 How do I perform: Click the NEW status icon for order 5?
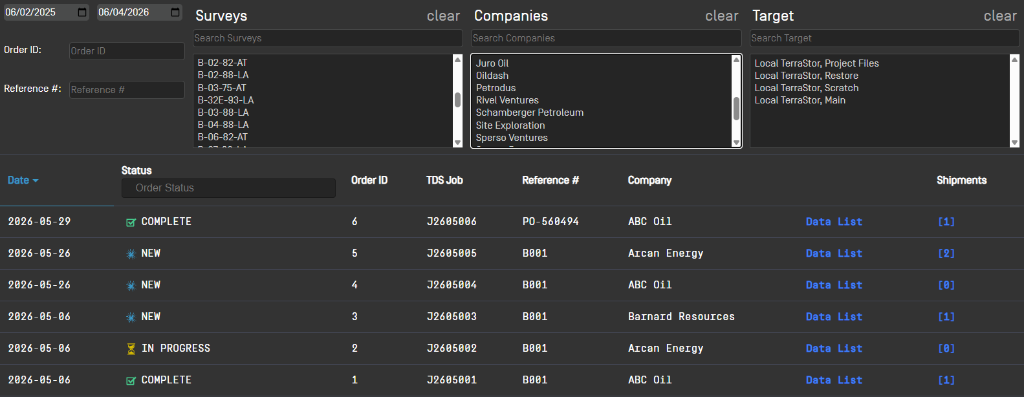(131, 253)
